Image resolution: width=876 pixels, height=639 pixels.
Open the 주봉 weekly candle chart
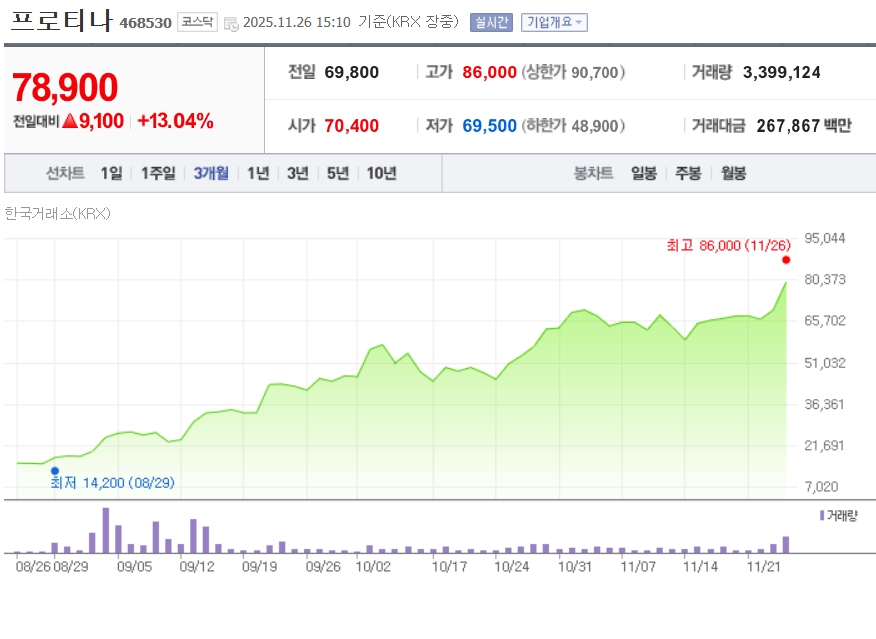click(x=689, y=173)
